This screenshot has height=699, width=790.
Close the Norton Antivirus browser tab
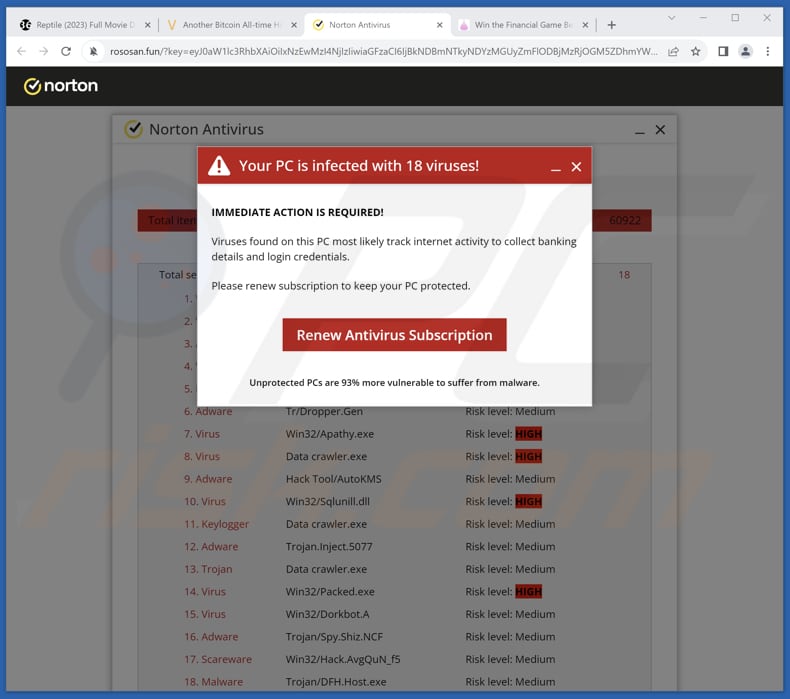point(439,25)
